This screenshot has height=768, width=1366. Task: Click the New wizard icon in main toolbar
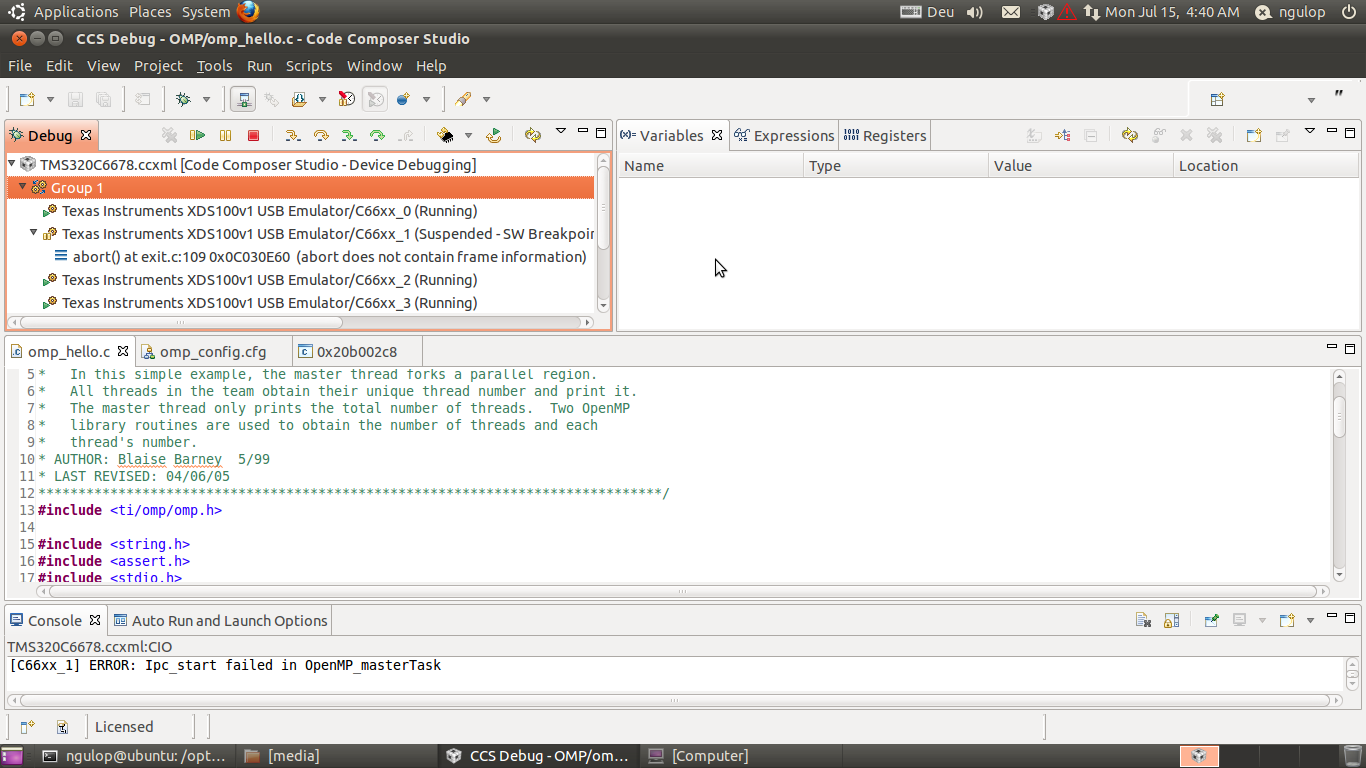coord(27,99)
